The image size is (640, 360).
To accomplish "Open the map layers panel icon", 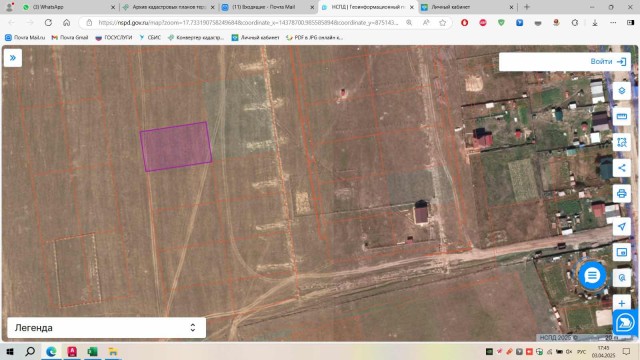I will (621, 91).
